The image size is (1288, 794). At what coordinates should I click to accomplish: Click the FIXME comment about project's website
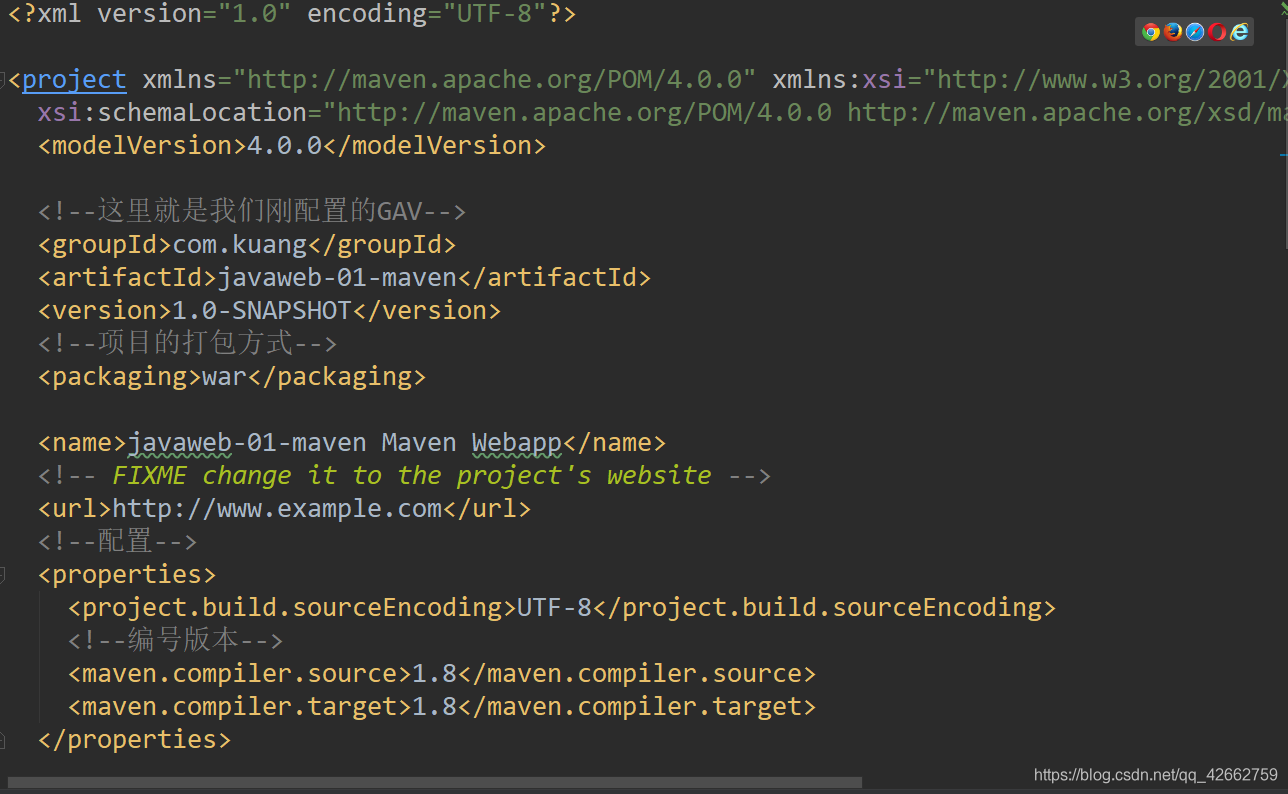click(404, 476)
